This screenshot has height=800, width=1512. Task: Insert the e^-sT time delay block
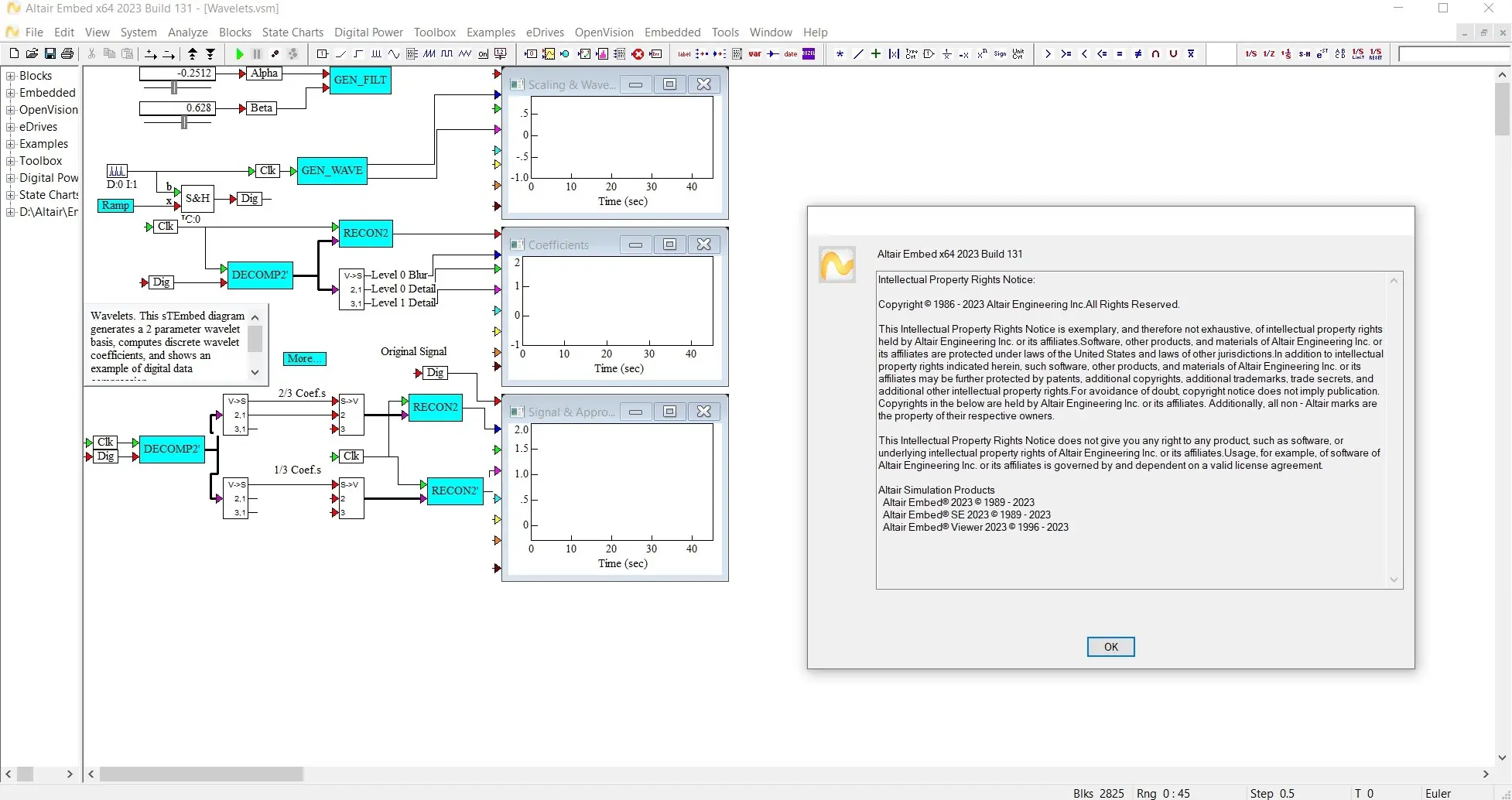[1322, 53]
